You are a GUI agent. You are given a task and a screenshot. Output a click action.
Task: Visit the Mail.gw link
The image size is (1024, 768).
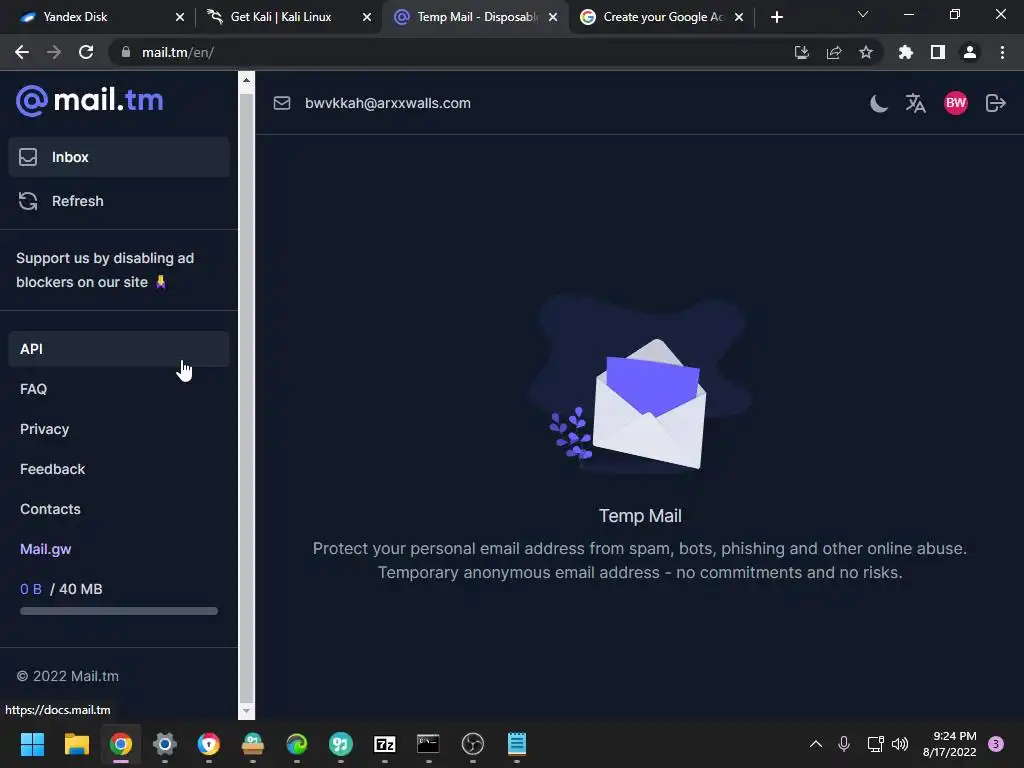point(46,549)
